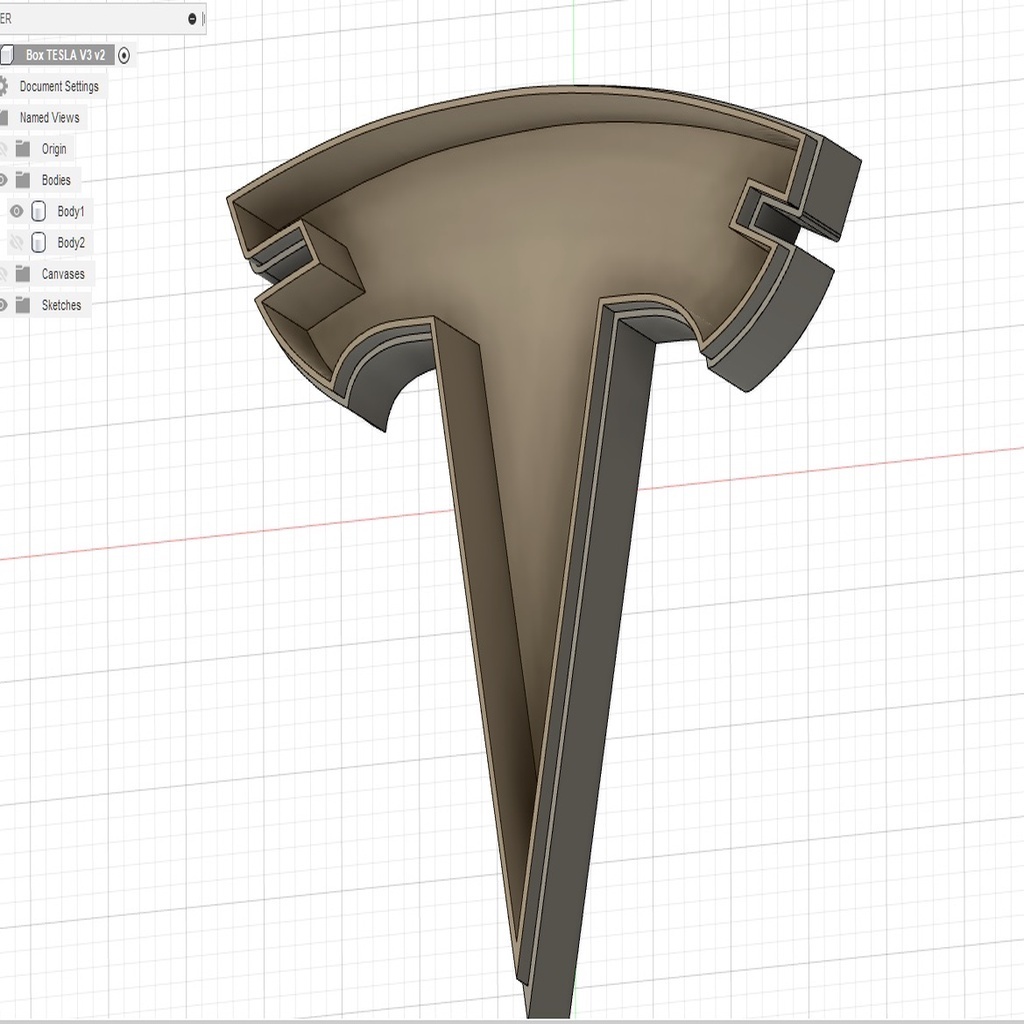
Task: Click the component cube icon beside Box TESLA V3 v2
Action: pyautogui.click(x=5, y=55)
